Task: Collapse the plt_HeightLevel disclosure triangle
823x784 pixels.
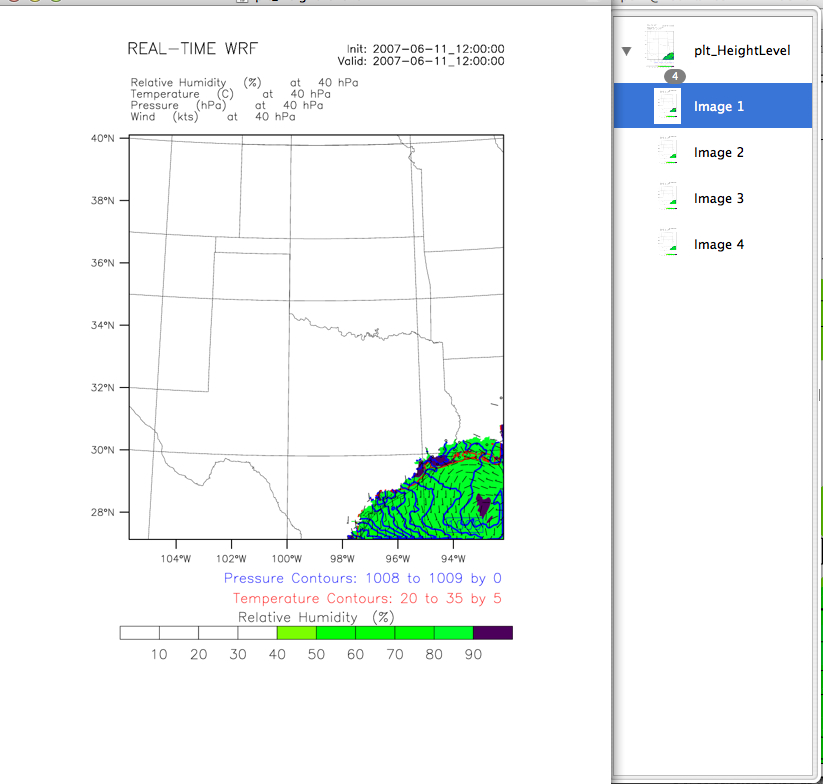Action: point(627,50)
